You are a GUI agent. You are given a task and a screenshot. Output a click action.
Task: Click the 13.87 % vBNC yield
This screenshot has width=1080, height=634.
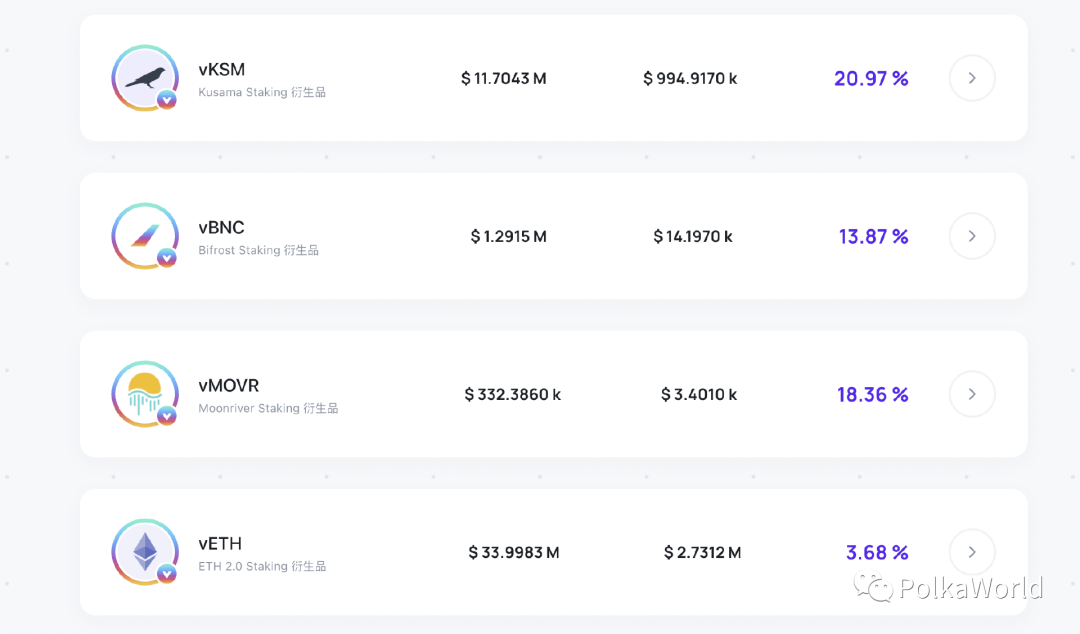pyautogui.click(x=873, y=236)
